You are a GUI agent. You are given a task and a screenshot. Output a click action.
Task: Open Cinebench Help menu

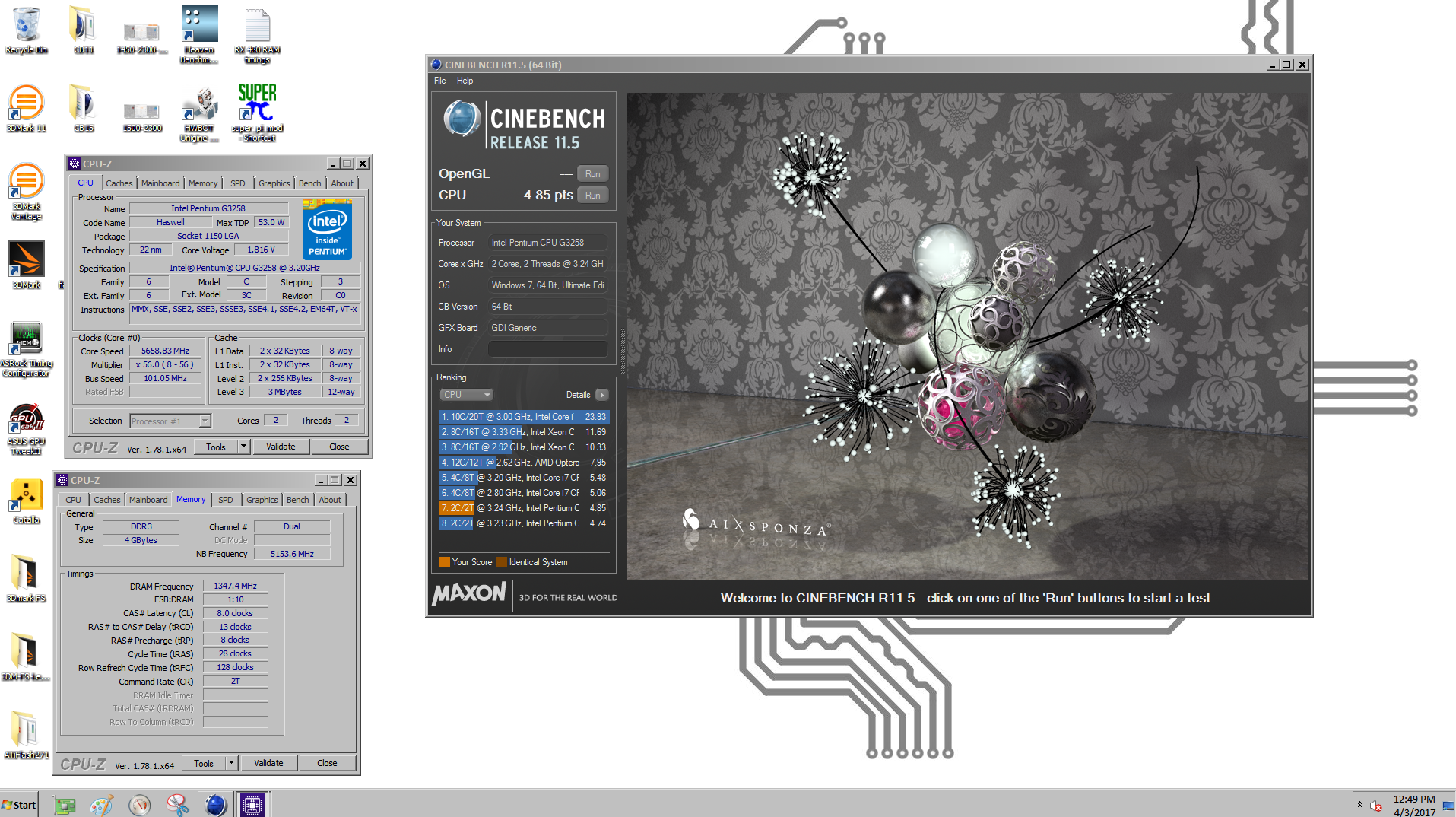[x=465, y=81]
